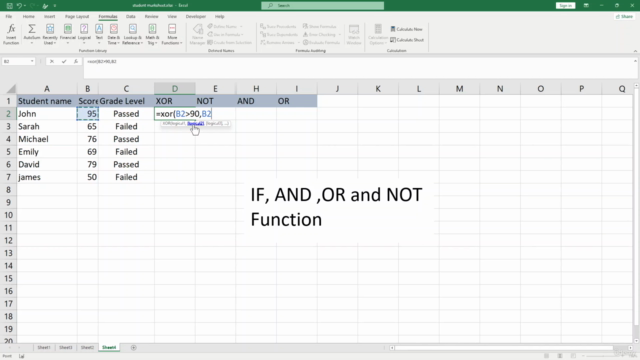The height and width of the screenshot is (360, 640).
Task: Click the fx icon beside formula bar
Action: 76,61
